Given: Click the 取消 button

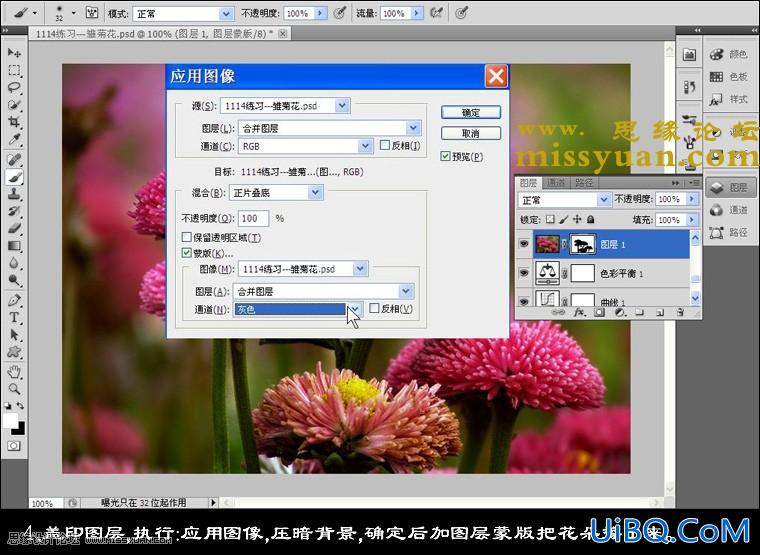Looking at the screenshot, I should 471,133.
